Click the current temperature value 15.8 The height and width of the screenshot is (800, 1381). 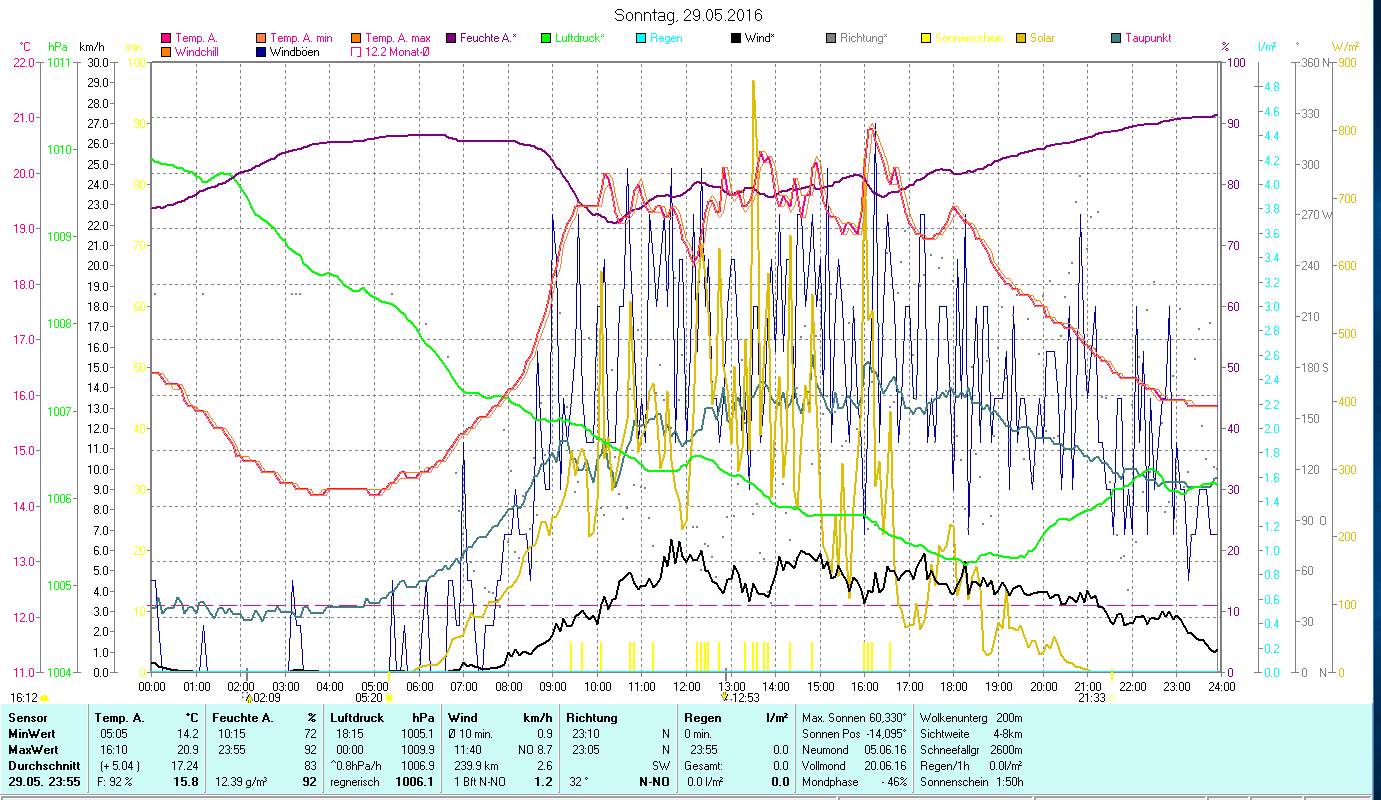[187, 781]
